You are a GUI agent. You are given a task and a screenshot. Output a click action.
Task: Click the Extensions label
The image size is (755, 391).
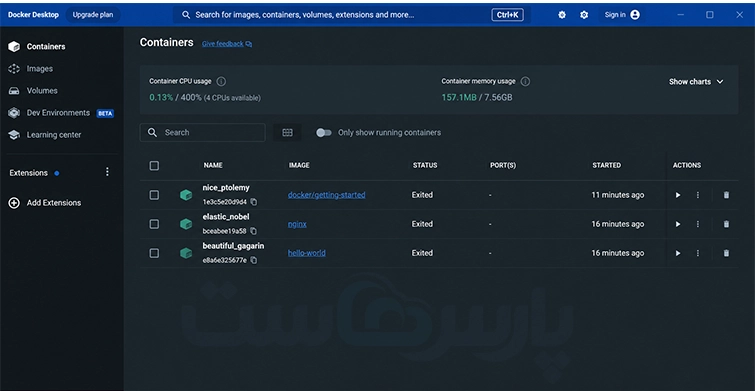[28, 173]
